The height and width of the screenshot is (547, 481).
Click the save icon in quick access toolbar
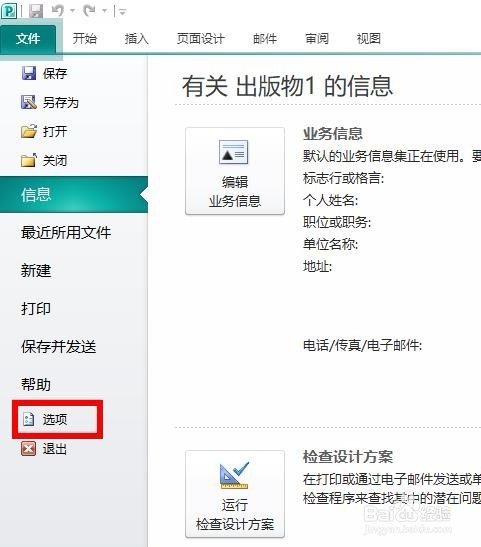36,11
